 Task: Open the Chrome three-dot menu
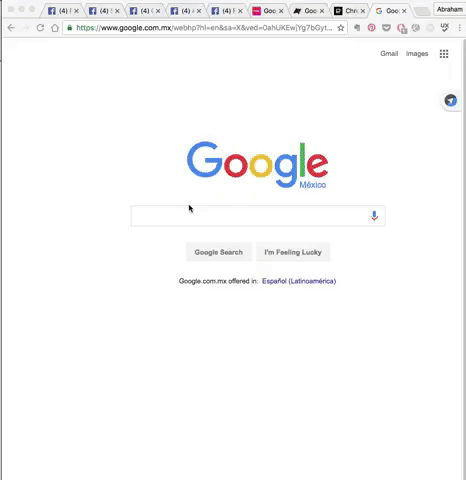pos(460,28)
